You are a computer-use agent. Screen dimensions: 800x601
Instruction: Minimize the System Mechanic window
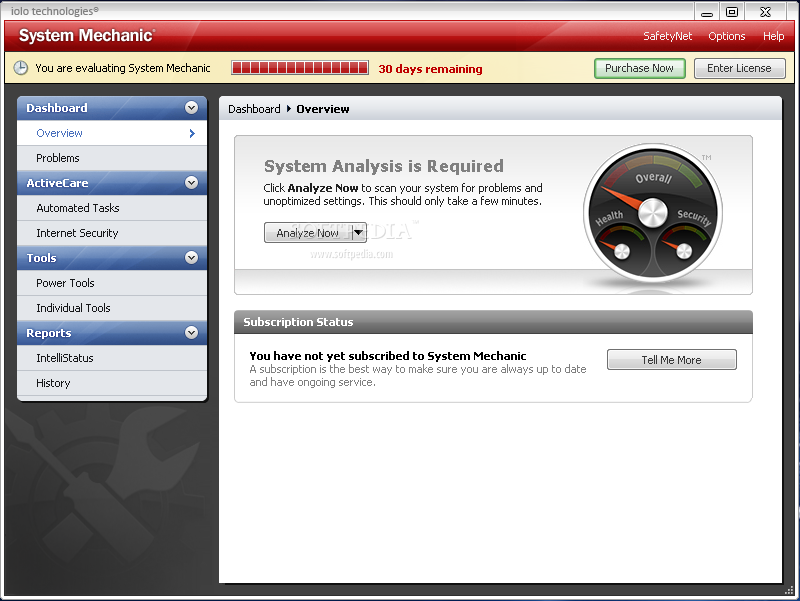[707, 12]
